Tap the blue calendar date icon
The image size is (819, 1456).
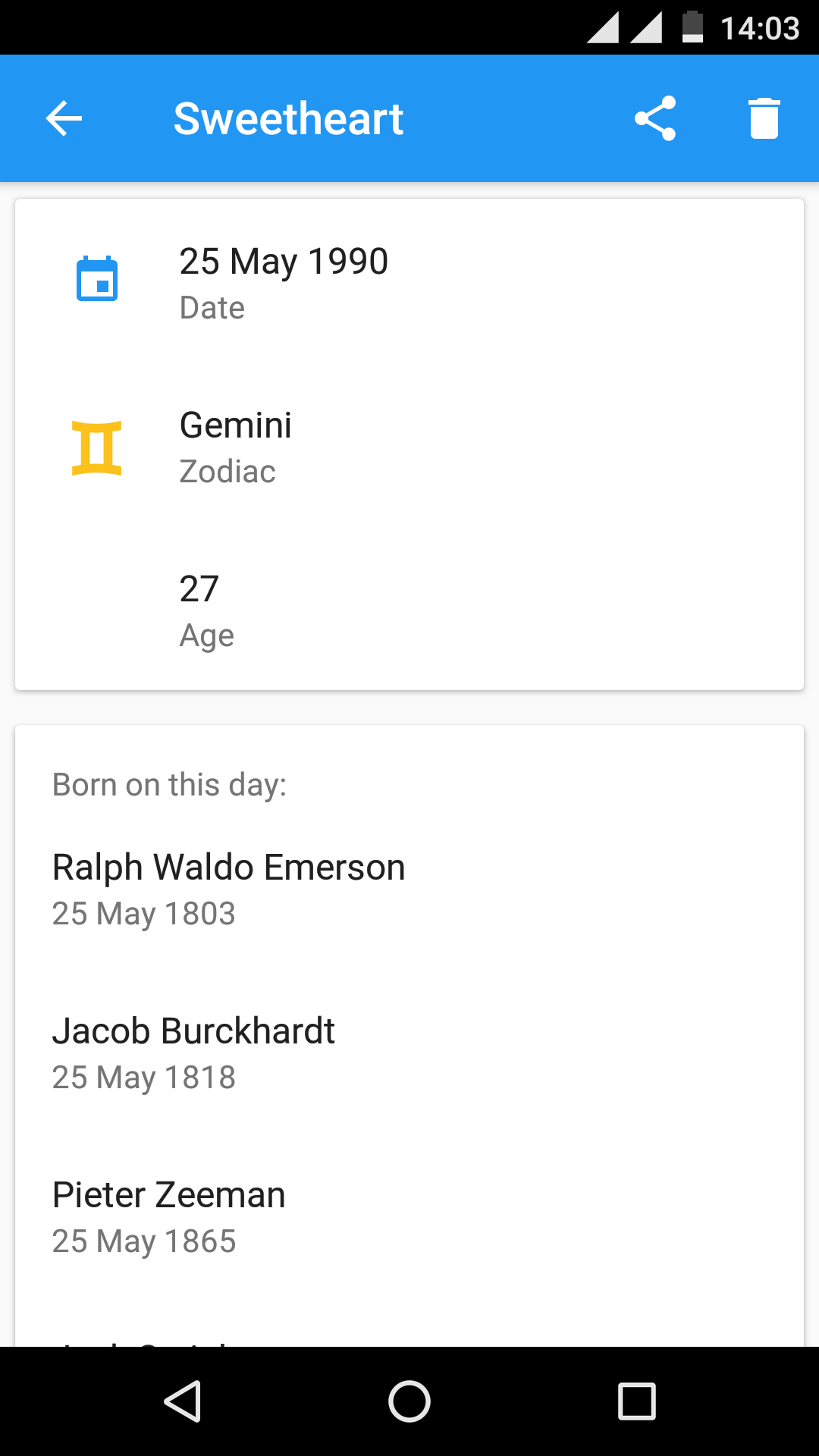click(97, 279)
